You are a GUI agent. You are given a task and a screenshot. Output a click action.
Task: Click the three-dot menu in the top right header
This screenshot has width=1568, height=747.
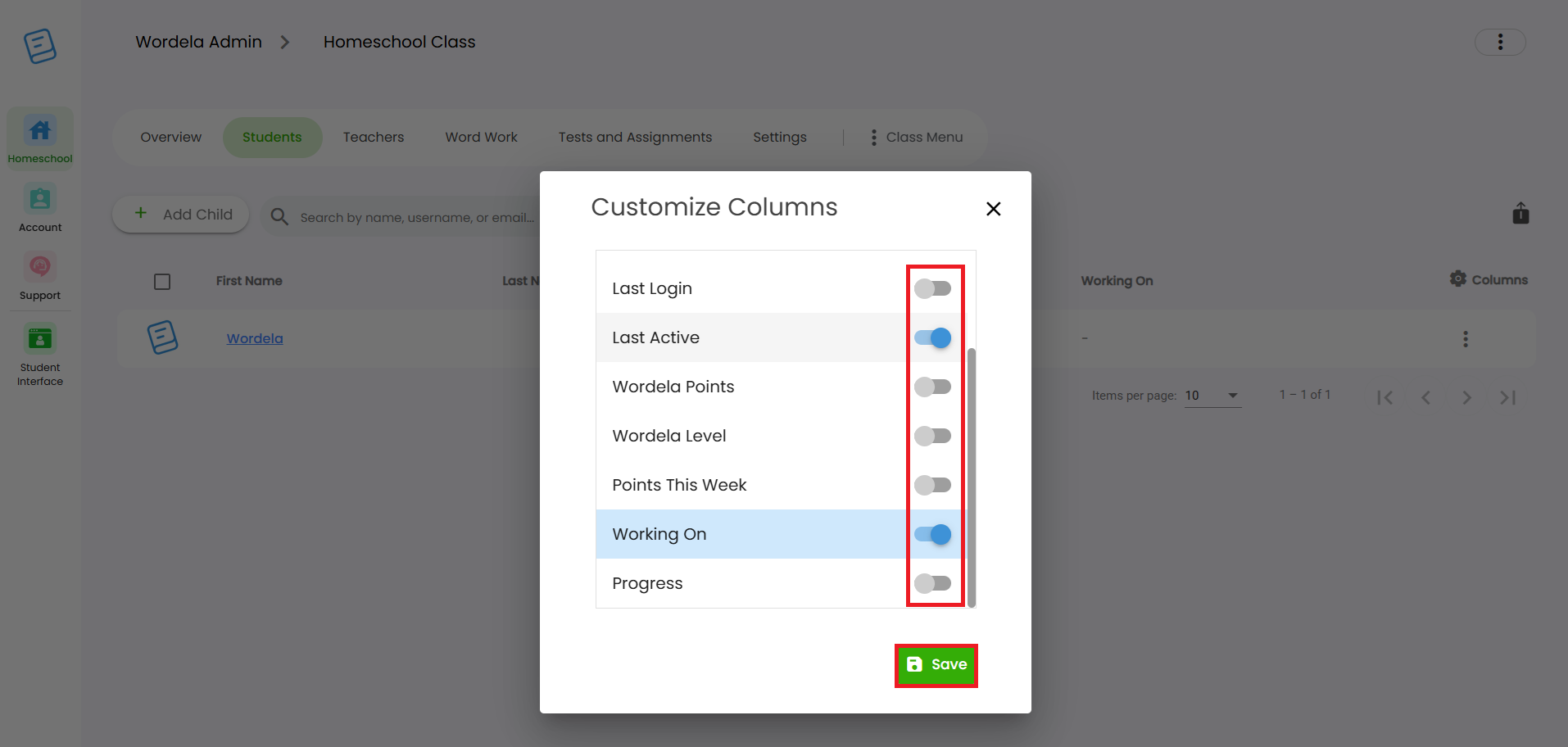(1500, 42)
